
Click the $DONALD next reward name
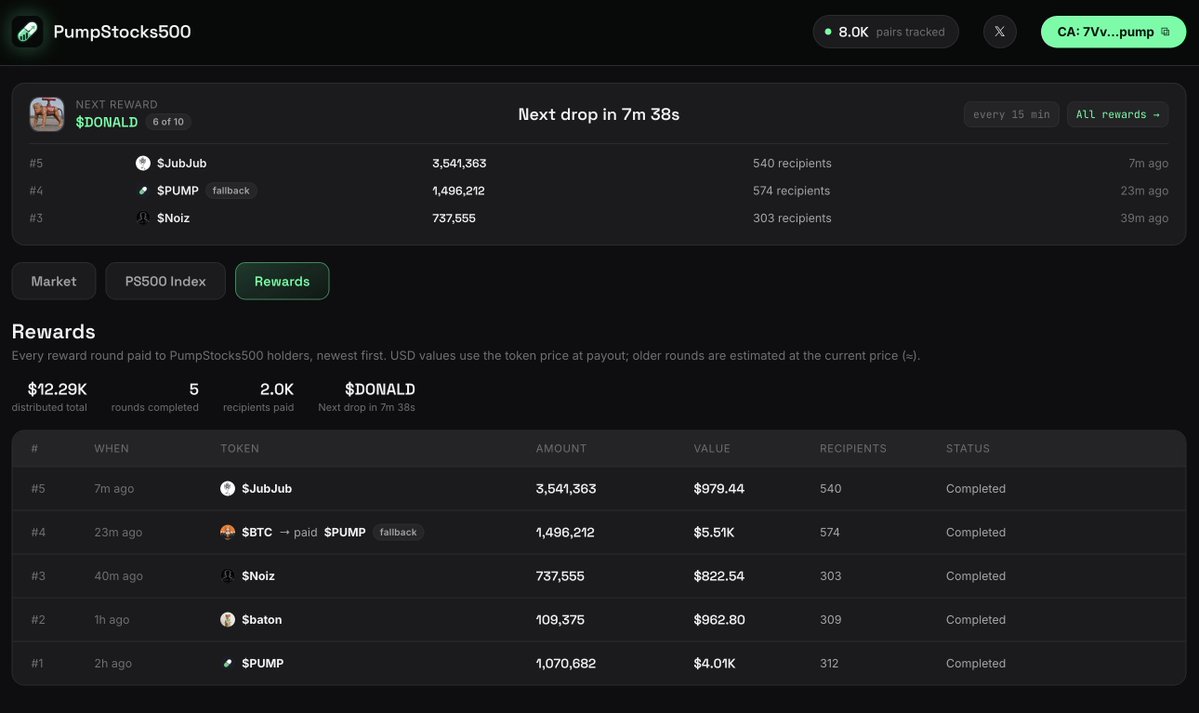tap(106, 122)
